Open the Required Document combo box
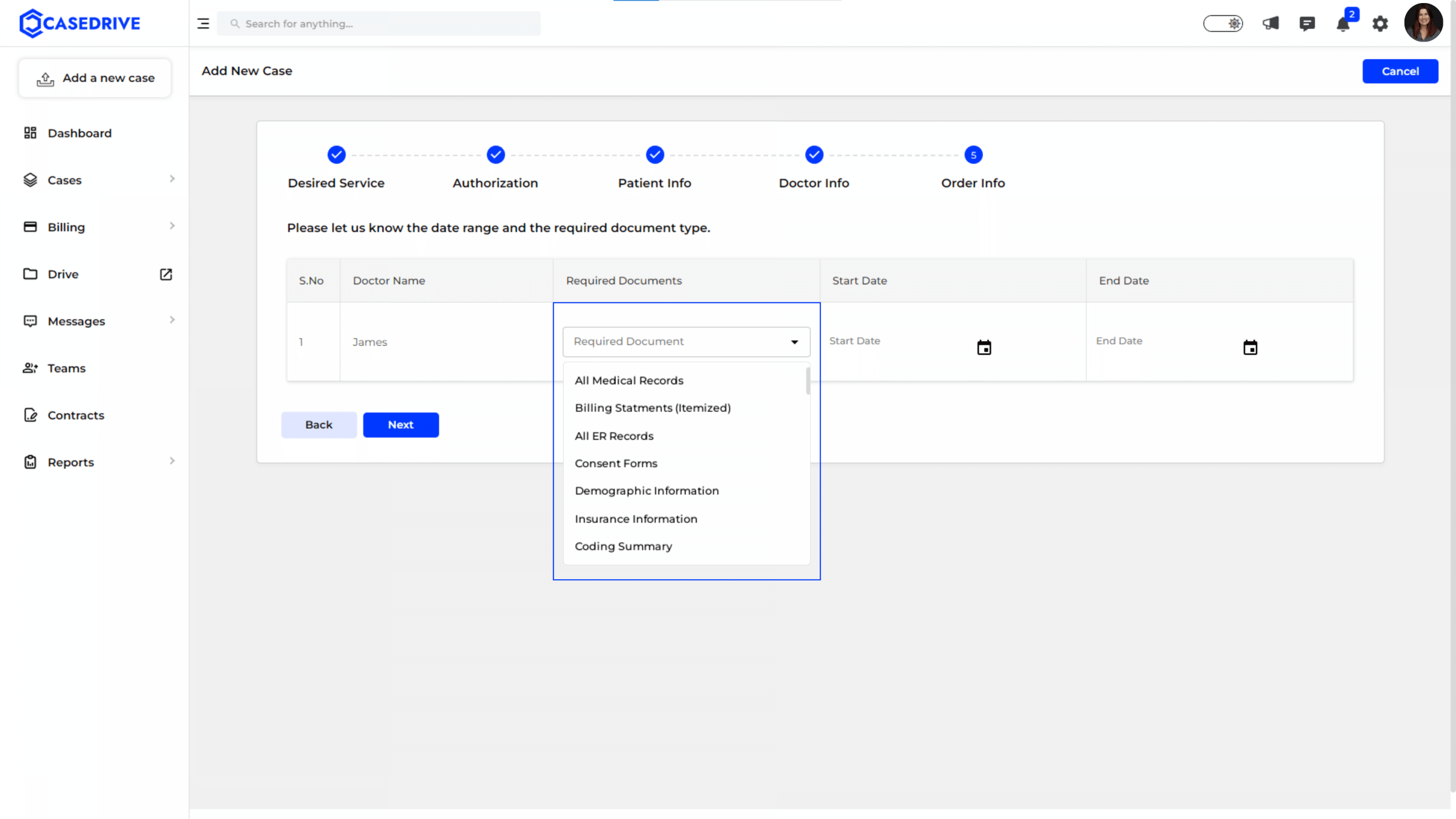The width and height of the screenshot is (1456, 819). point(686,341)
